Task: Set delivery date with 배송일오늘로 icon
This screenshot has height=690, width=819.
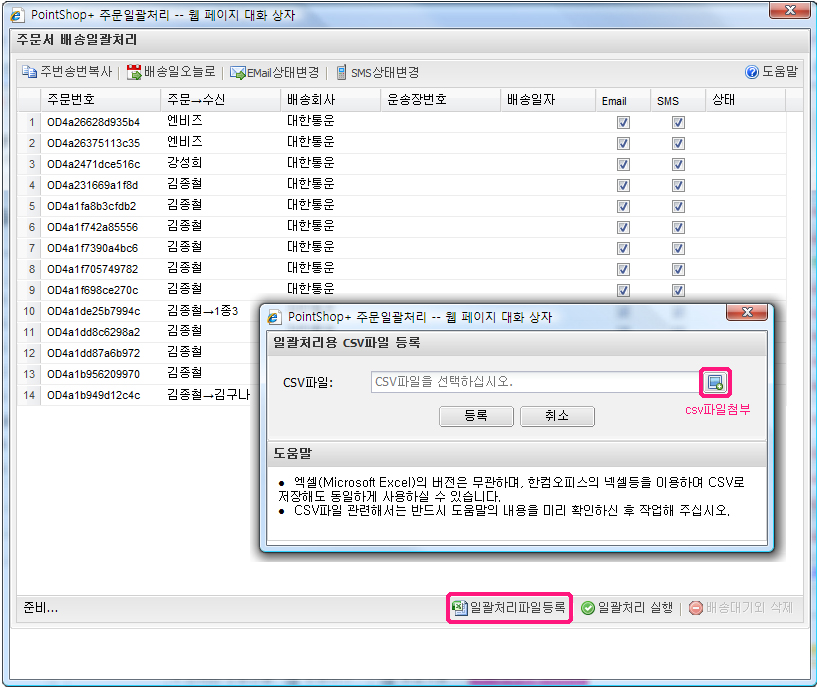Action: tap(134, 72)
